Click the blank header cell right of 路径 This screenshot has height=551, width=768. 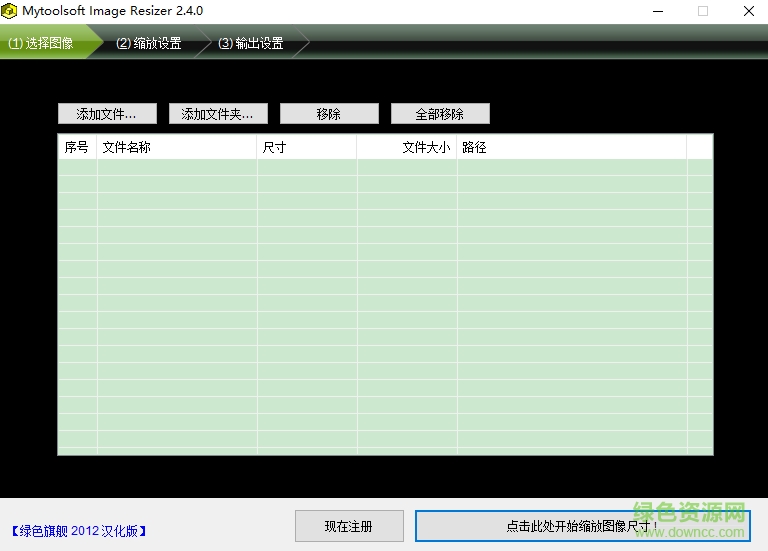point(699,147)
